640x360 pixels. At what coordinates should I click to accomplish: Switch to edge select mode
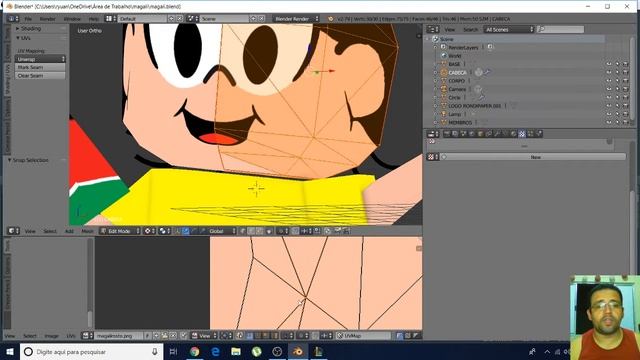(251, 231)
